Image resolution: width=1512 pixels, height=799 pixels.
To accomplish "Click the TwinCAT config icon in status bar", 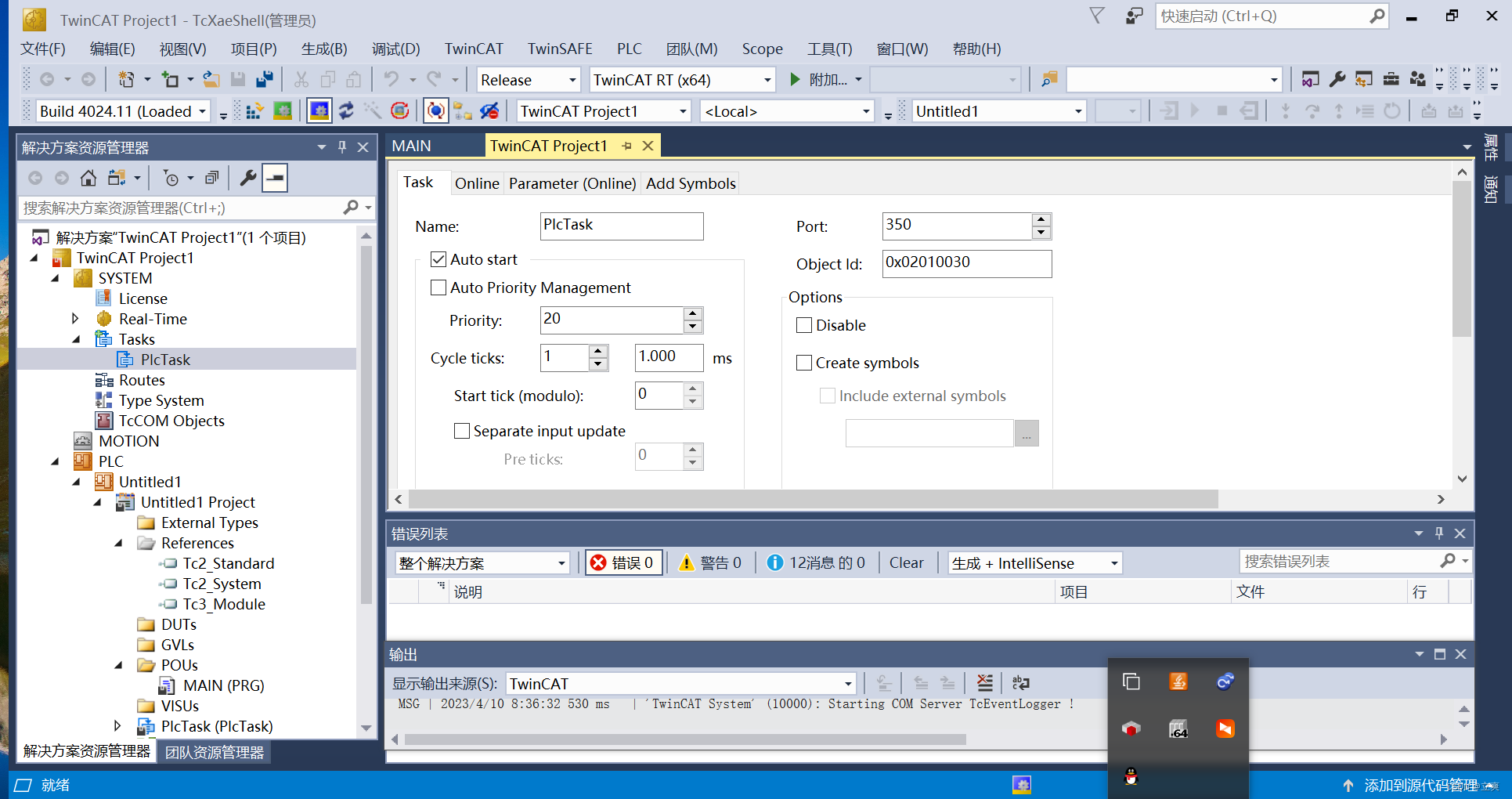I will click(x=1022, y=785).
